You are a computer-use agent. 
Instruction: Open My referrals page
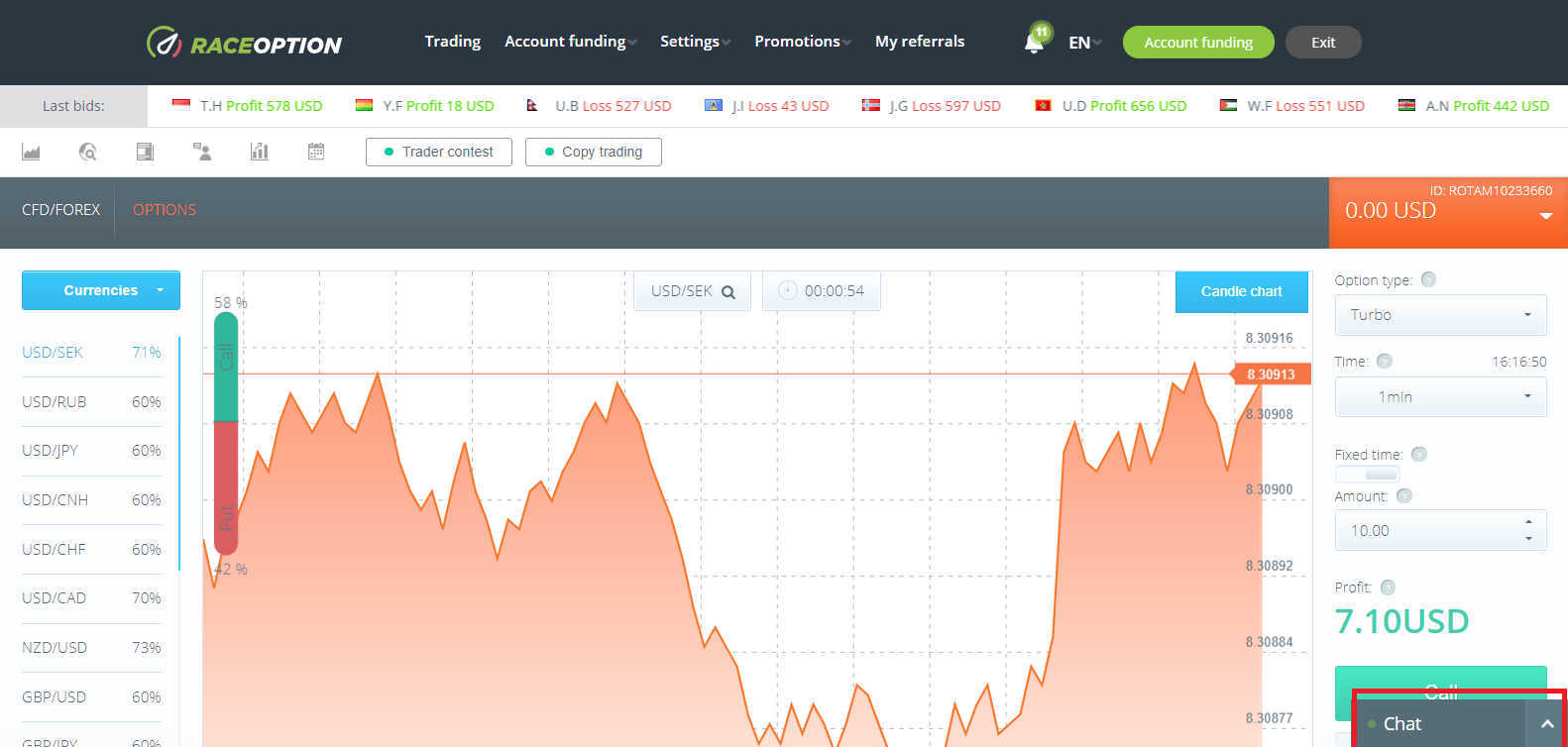pos(920,42)
